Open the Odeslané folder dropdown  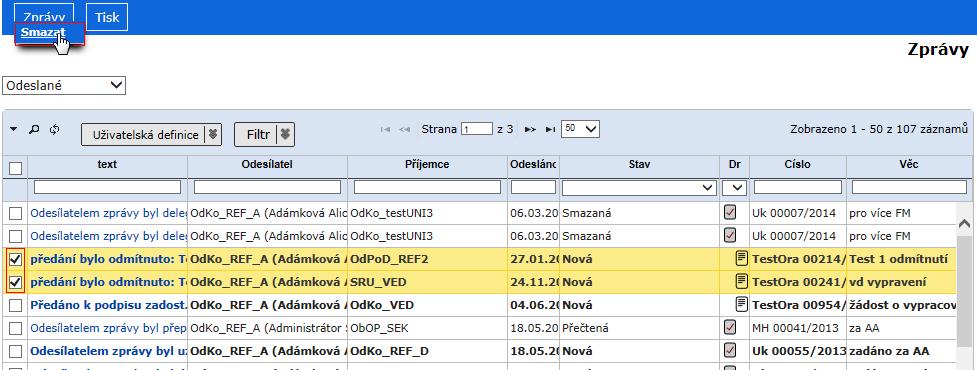64,86
